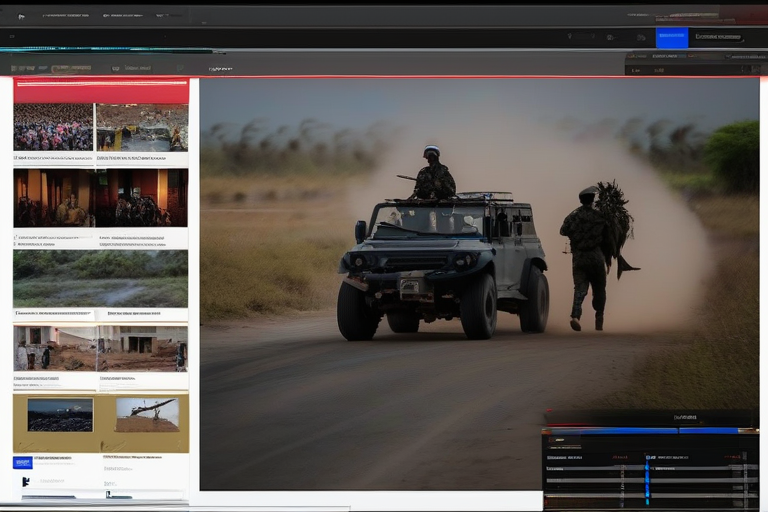The image size is (768, 512).
Task: Click the blue highlighted button in top toolbar
Action: click(671, 38)
